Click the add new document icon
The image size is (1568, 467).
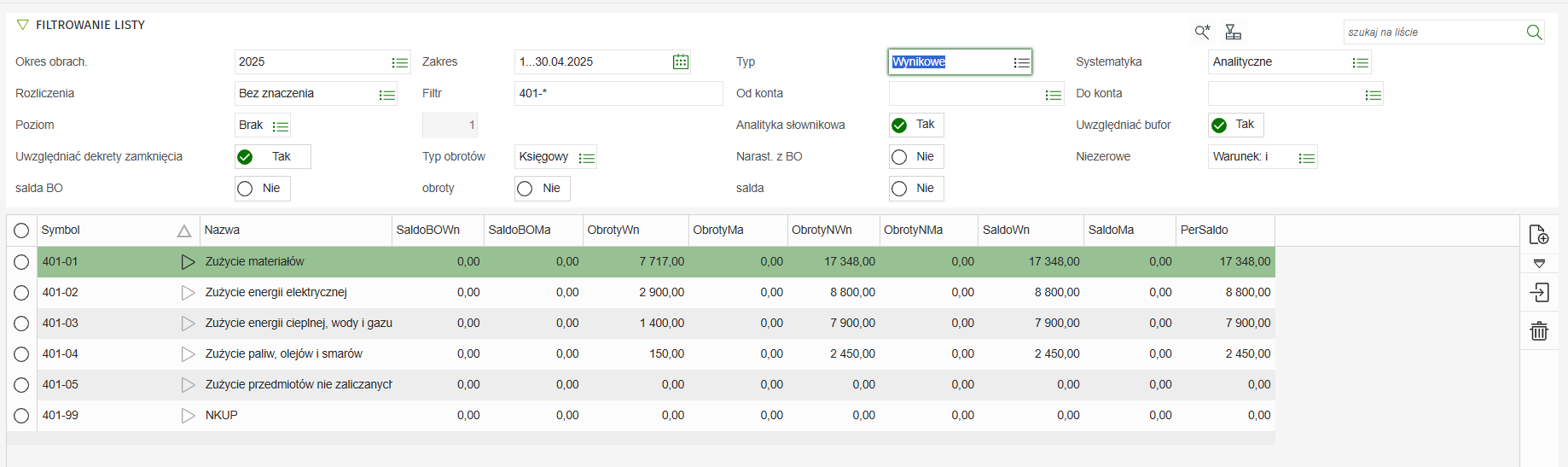[1539, 235]
